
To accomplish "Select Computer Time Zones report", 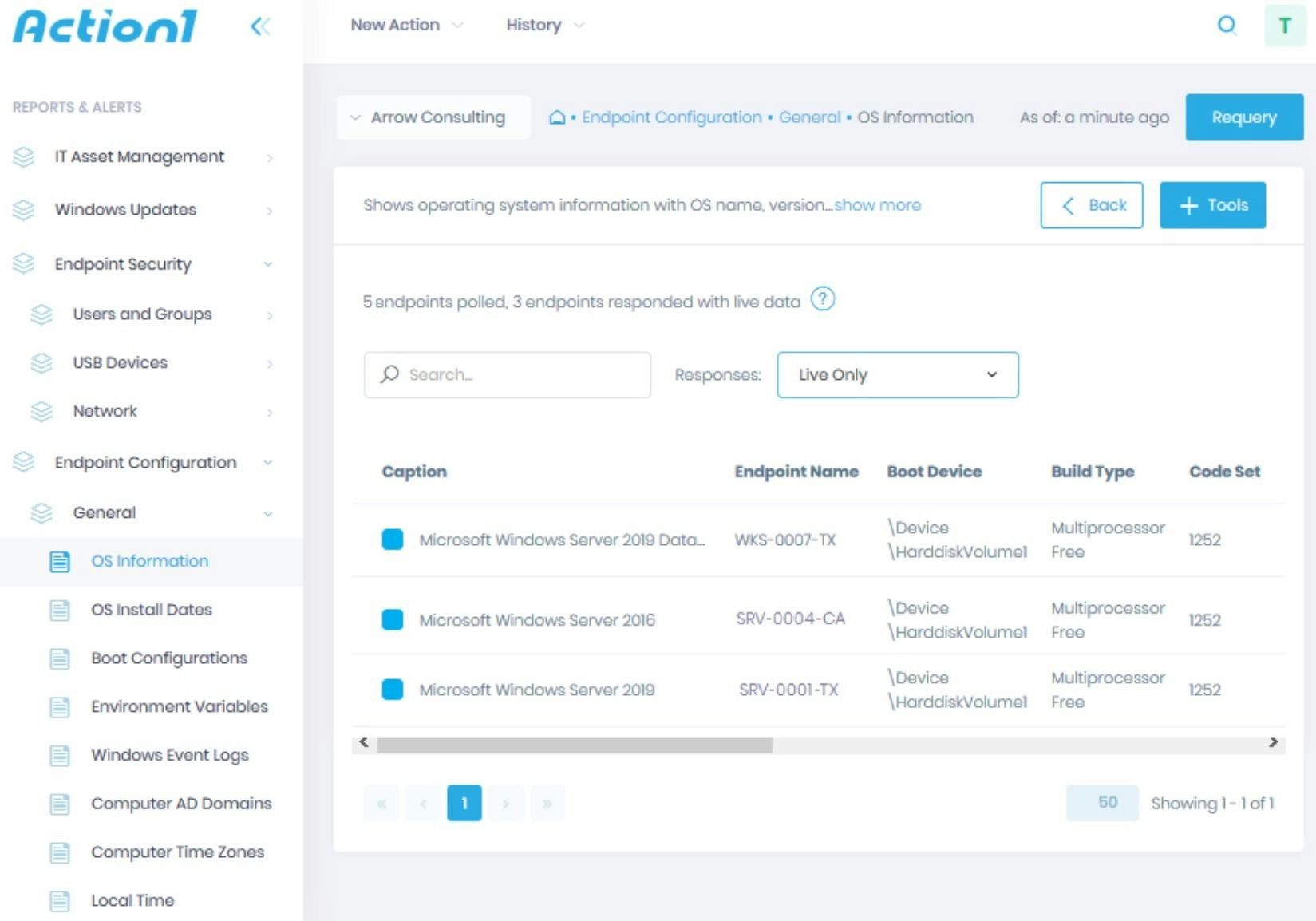I will tap(177, 852).
